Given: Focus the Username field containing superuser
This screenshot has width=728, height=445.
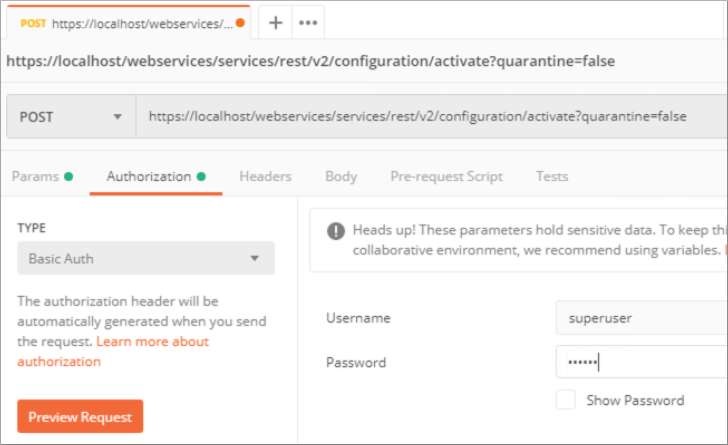Looking at the screenshot, I should (x=641, y=318).
